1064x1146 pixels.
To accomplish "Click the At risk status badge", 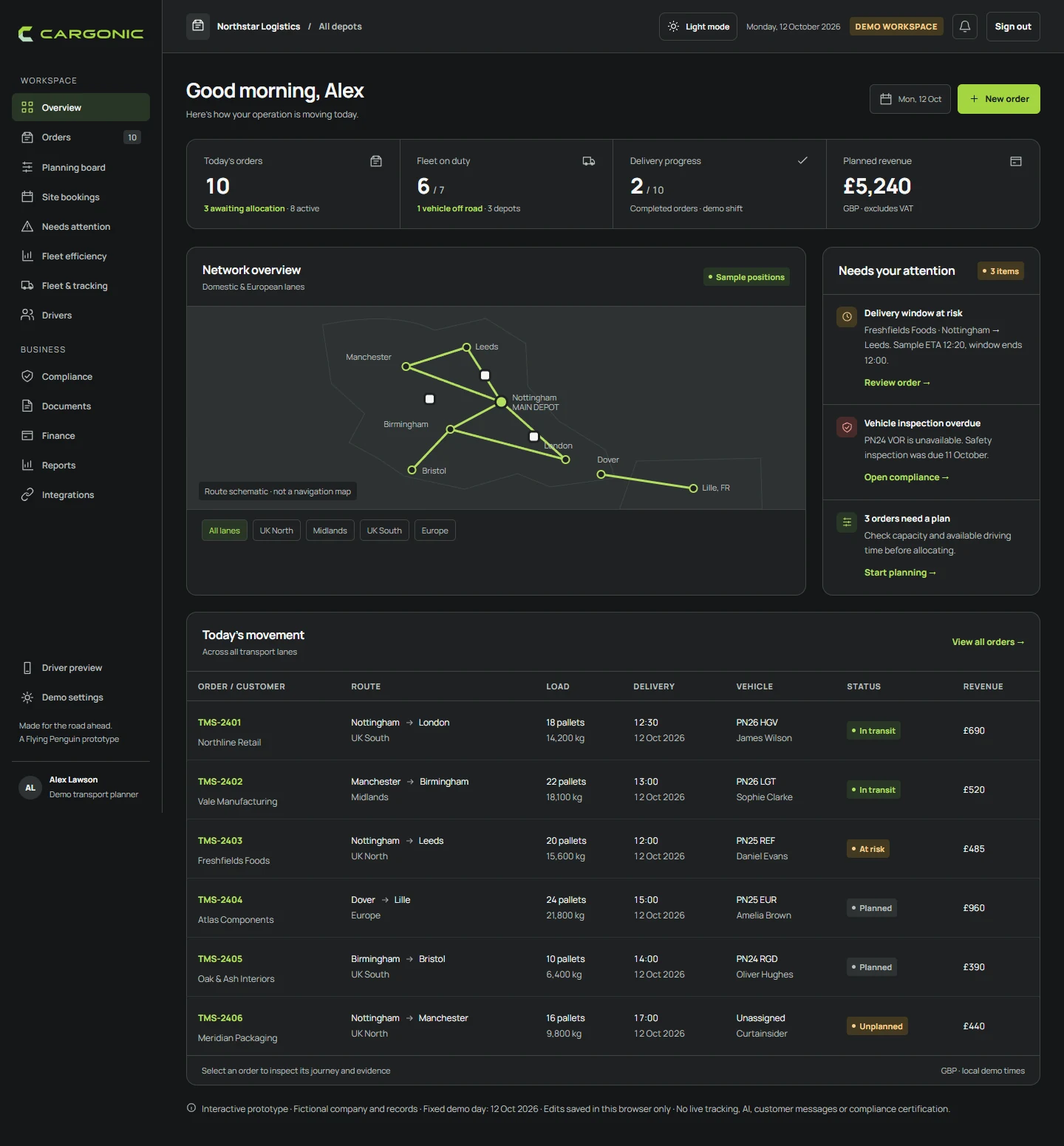I will coord(868,849).
